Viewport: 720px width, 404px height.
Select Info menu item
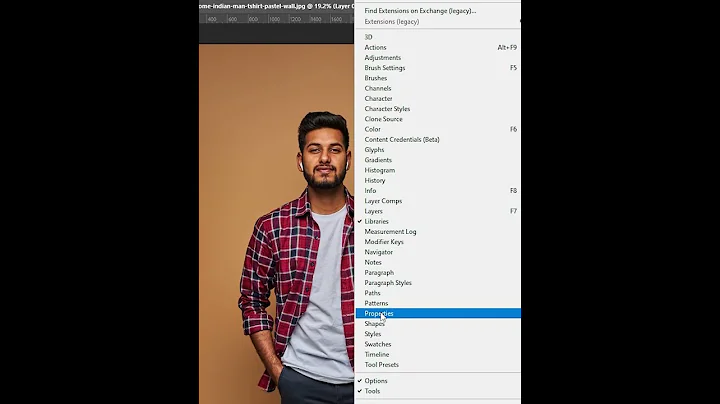pyautogui.click(x=438, y=191)
